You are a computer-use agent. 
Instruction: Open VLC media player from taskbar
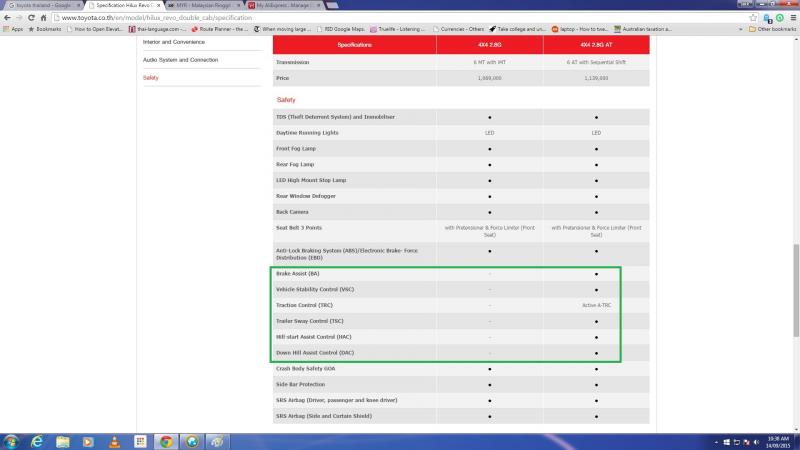114,442
